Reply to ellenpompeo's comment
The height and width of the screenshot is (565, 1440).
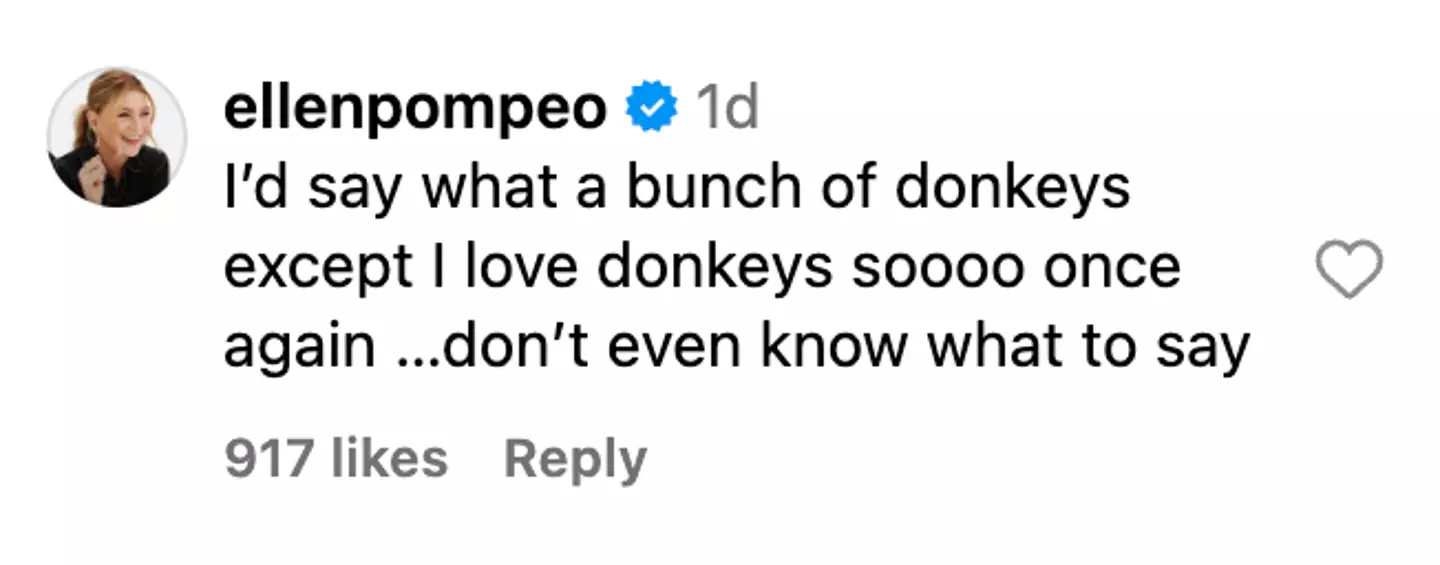pos(575,459)
